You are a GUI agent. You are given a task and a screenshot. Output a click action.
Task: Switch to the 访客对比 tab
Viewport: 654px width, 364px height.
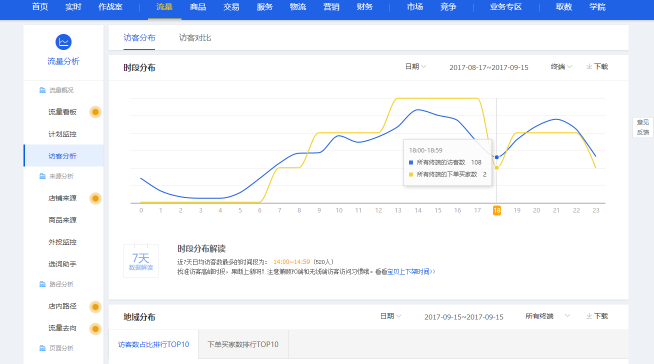195,38
